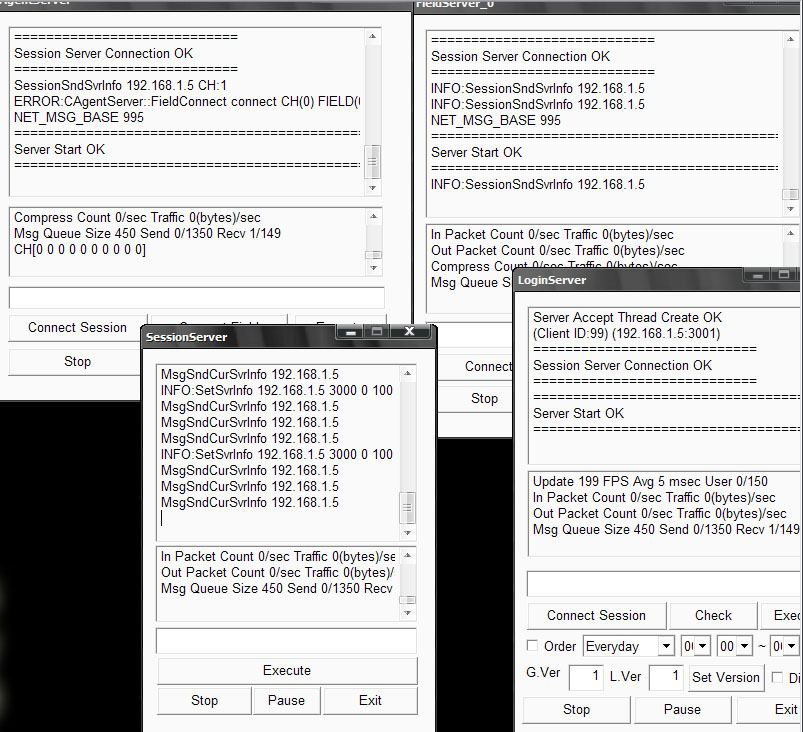
Task: Open the start hour dropdown after Everyday
Action: (702, 646)
